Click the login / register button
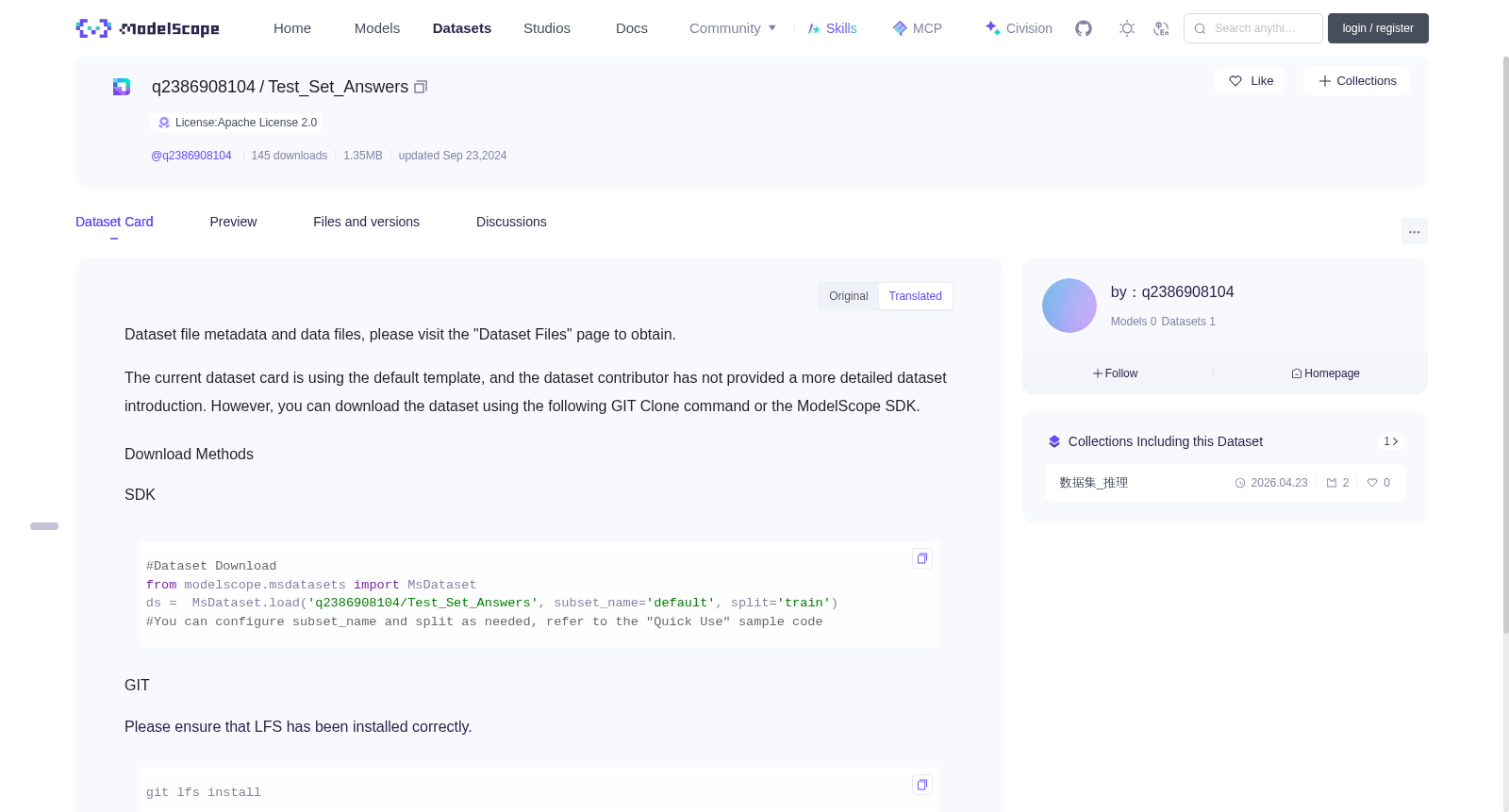This screenshot has height=812, width=1509. tap(1378, 28)
